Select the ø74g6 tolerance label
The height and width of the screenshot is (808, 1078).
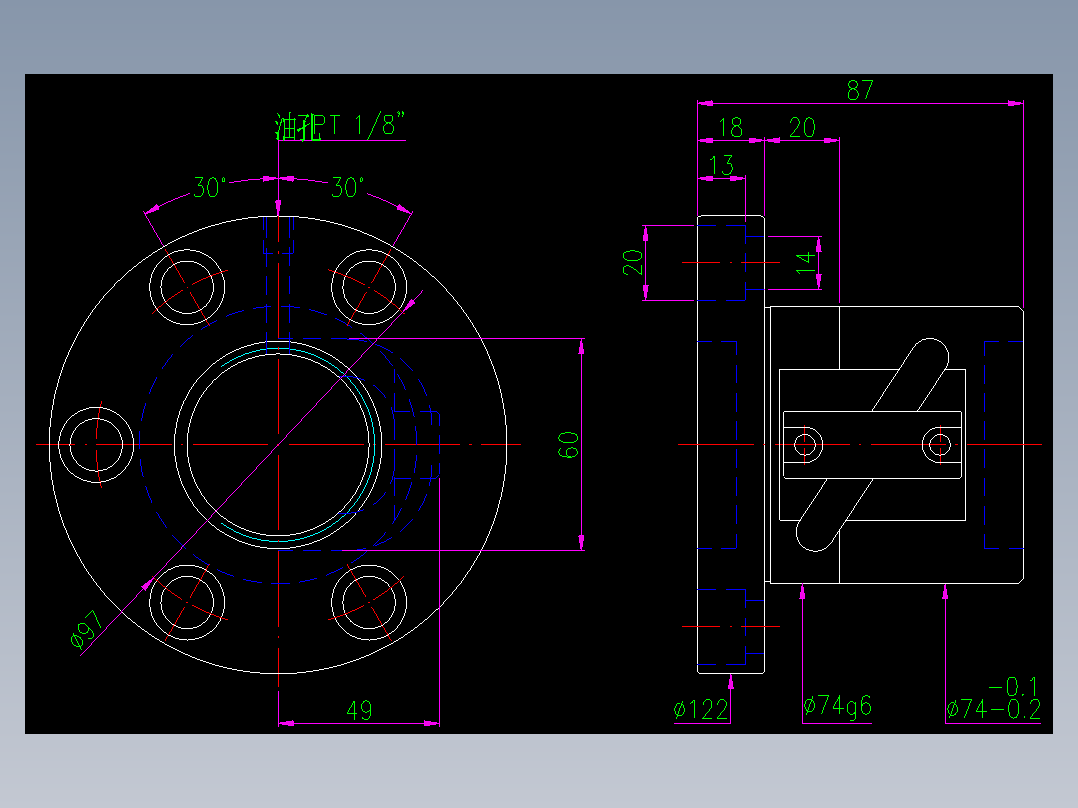coord(837,706)
